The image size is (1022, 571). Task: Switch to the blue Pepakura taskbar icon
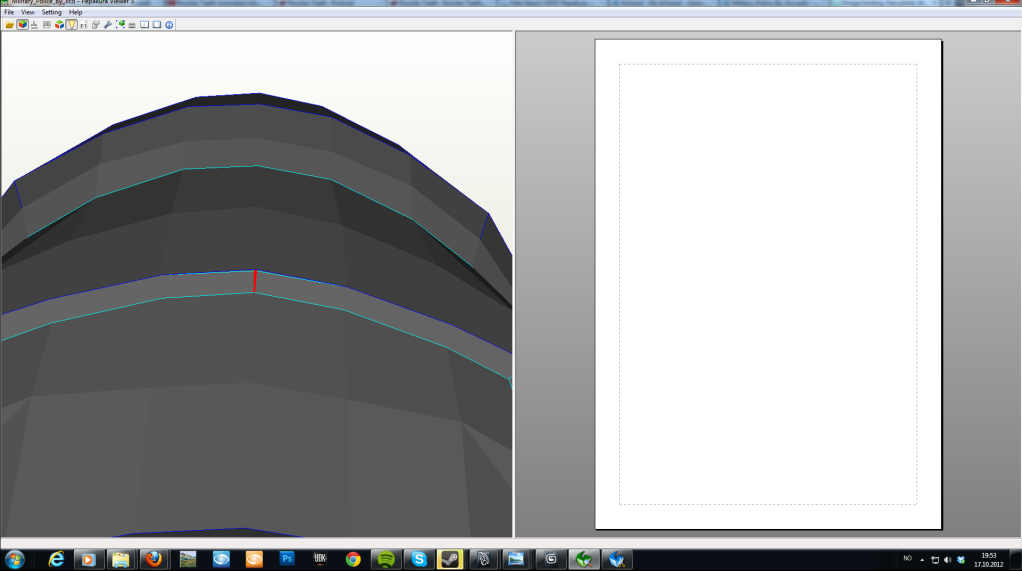(617, 559)
